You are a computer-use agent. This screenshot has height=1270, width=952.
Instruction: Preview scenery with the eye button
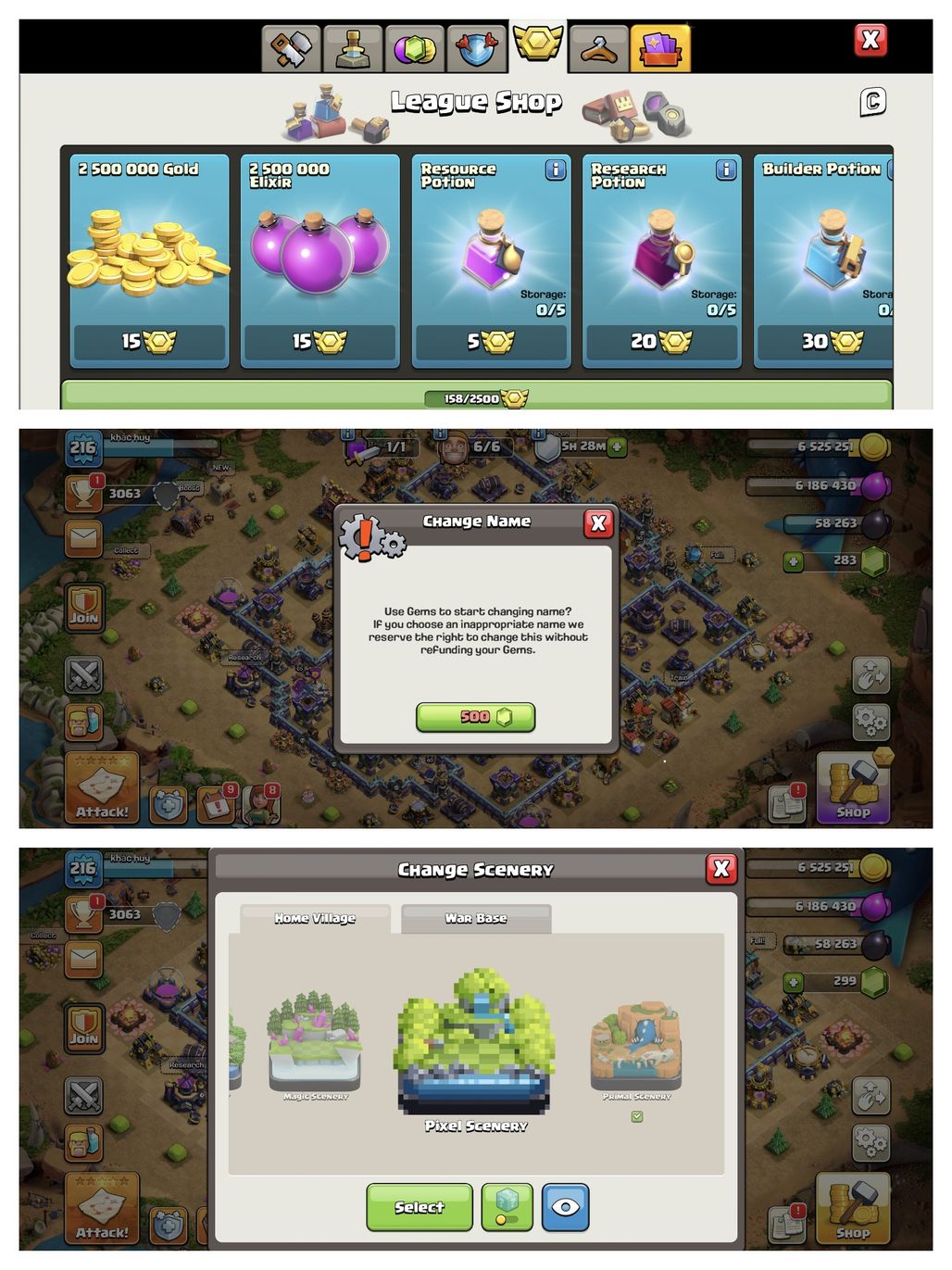[x=565, y=1208]
